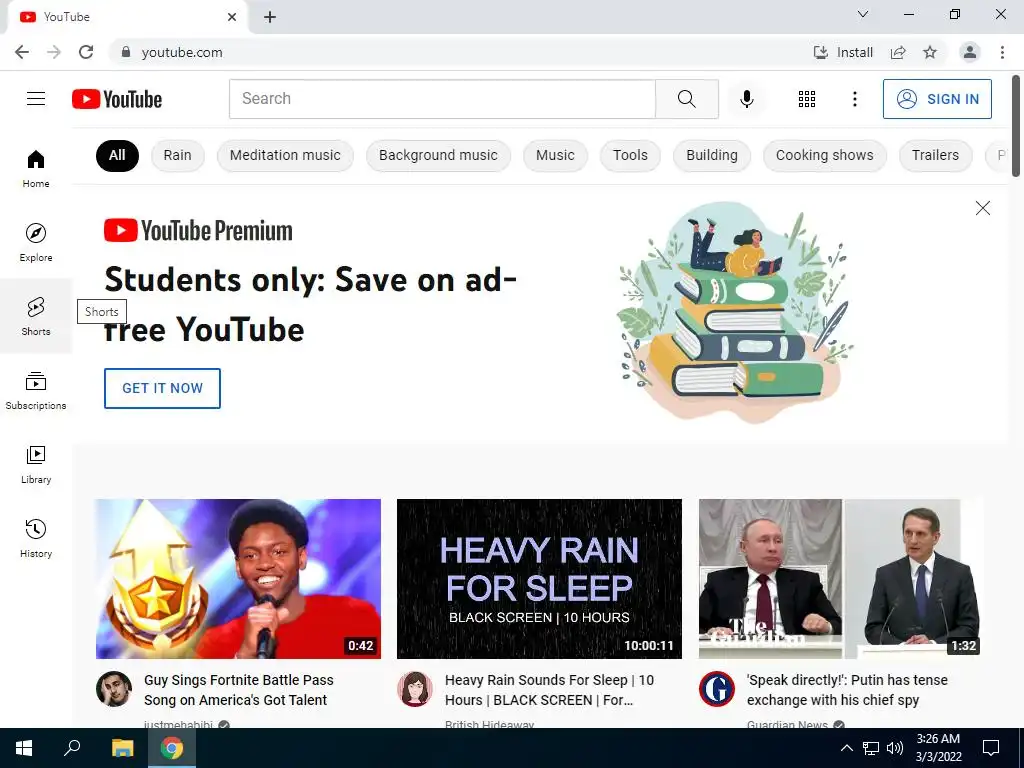Image resolution: width=1024 pixels, height=768 pixels.
Task: Open the taskbar clock showing 3:26 AM
Action: click(x=938, y=748)
